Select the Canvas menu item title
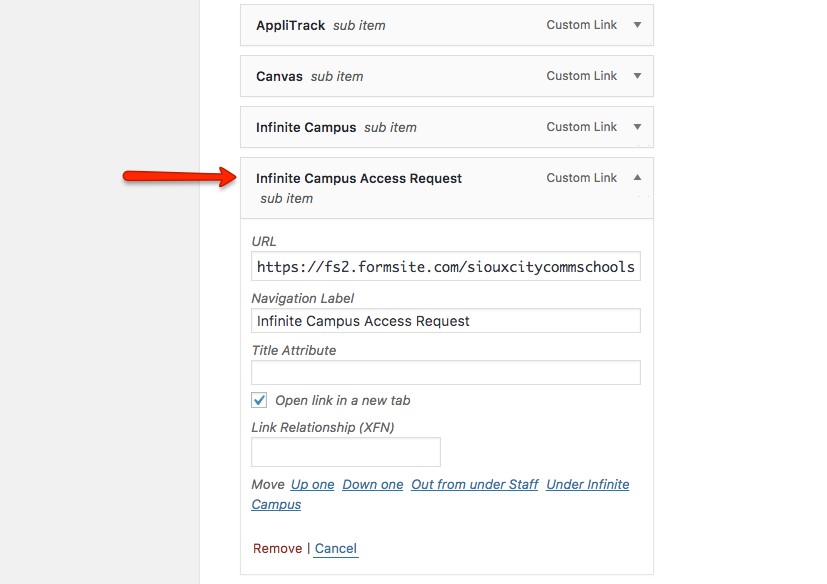Image resolution: width=827 pixels, height=584 pixels. 279,76
